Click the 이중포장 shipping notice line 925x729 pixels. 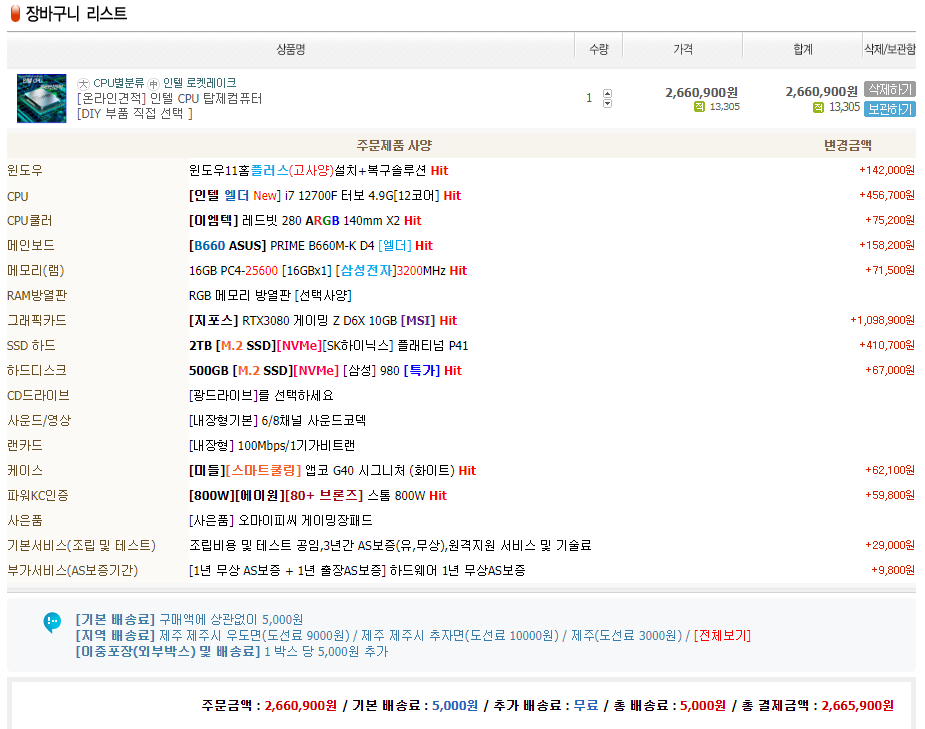[232, 652]
